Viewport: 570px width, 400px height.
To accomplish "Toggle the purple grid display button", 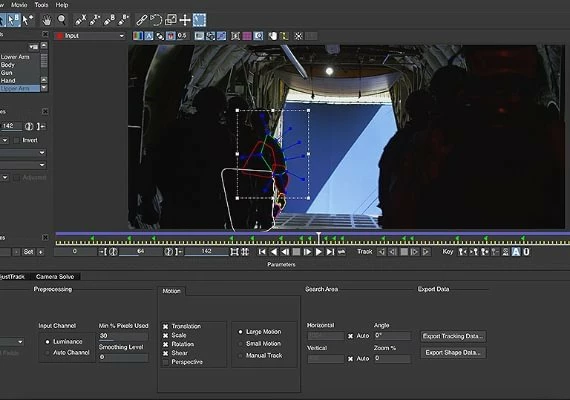I will (x=247, y=36).
